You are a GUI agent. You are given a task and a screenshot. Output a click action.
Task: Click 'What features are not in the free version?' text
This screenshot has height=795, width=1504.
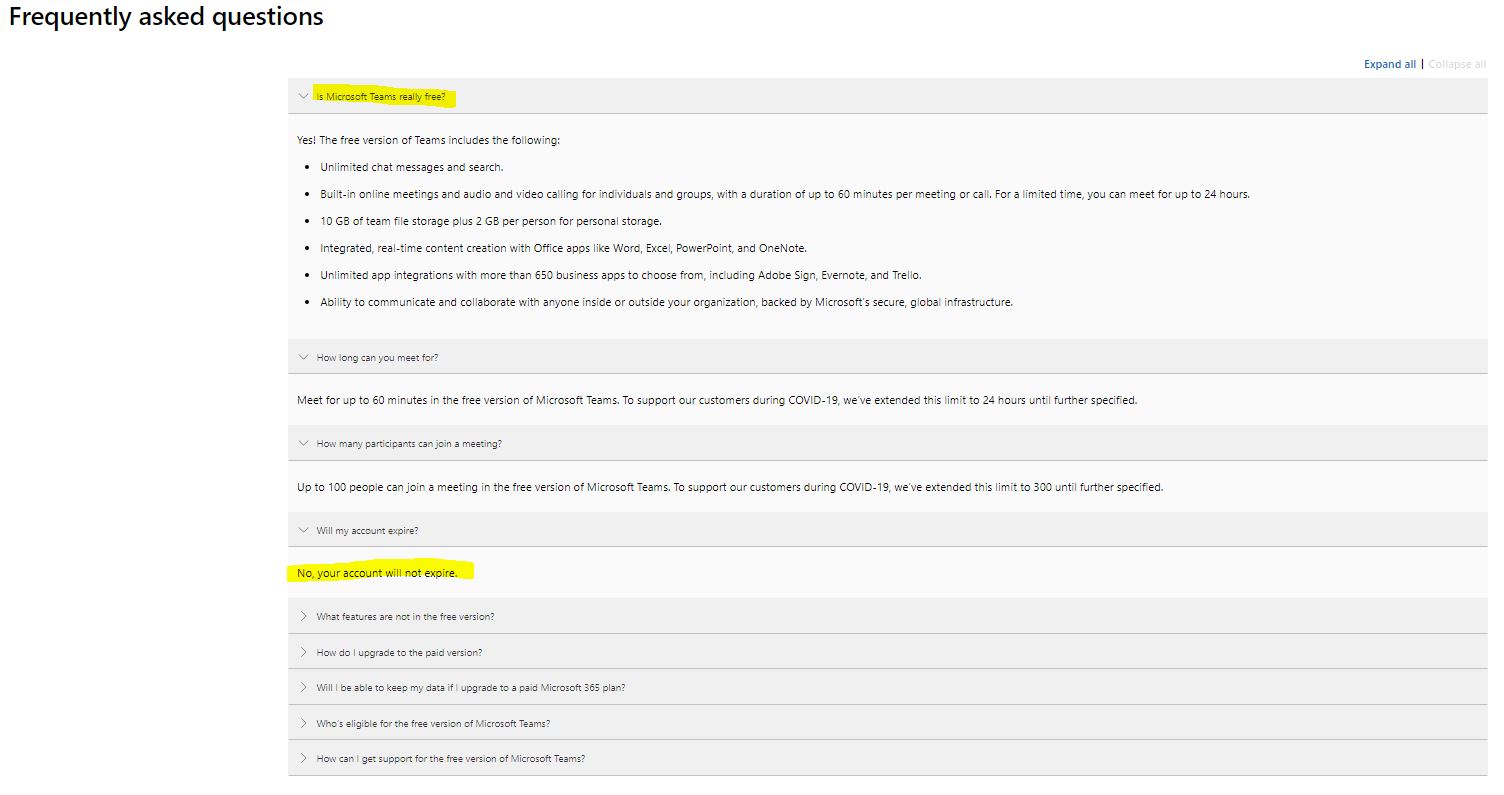click(405, 617)
